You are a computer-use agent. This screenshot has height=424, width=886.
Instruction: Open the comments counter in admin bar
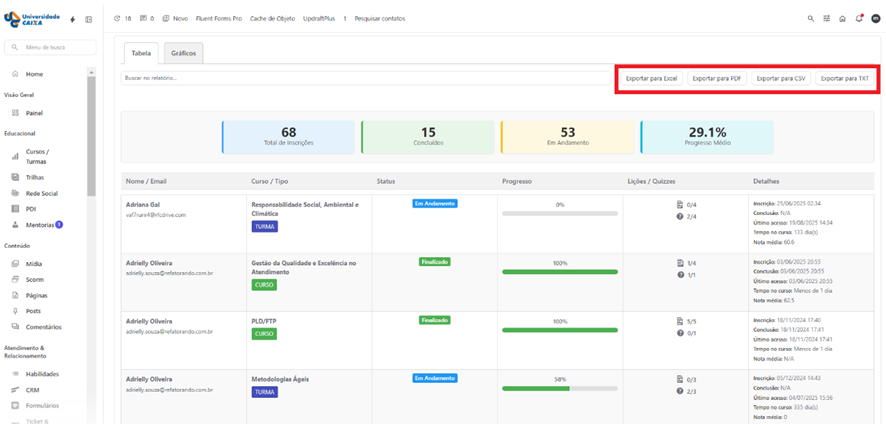click(147, 19)
